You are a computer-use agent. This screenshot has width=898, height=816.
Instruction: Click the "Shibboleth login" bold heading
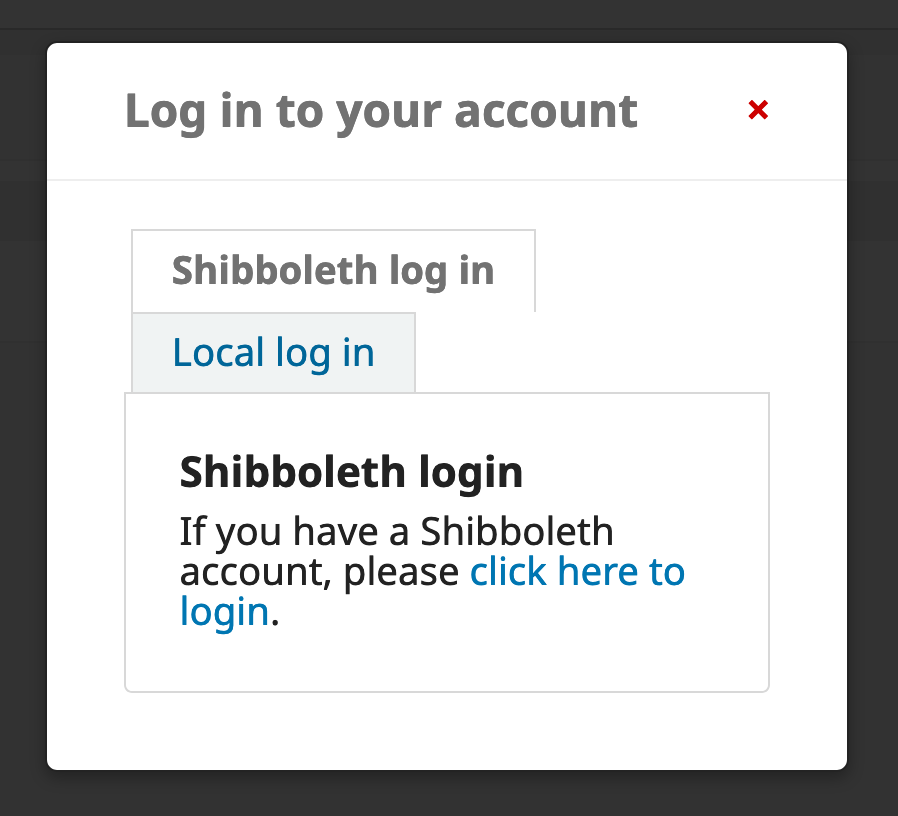coord(351,472)
